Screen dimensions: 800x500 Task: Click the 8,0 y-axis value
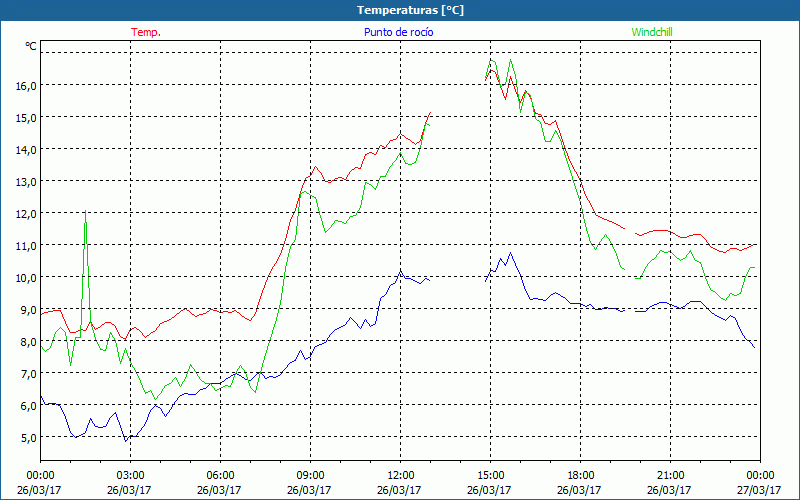[29, 342]
